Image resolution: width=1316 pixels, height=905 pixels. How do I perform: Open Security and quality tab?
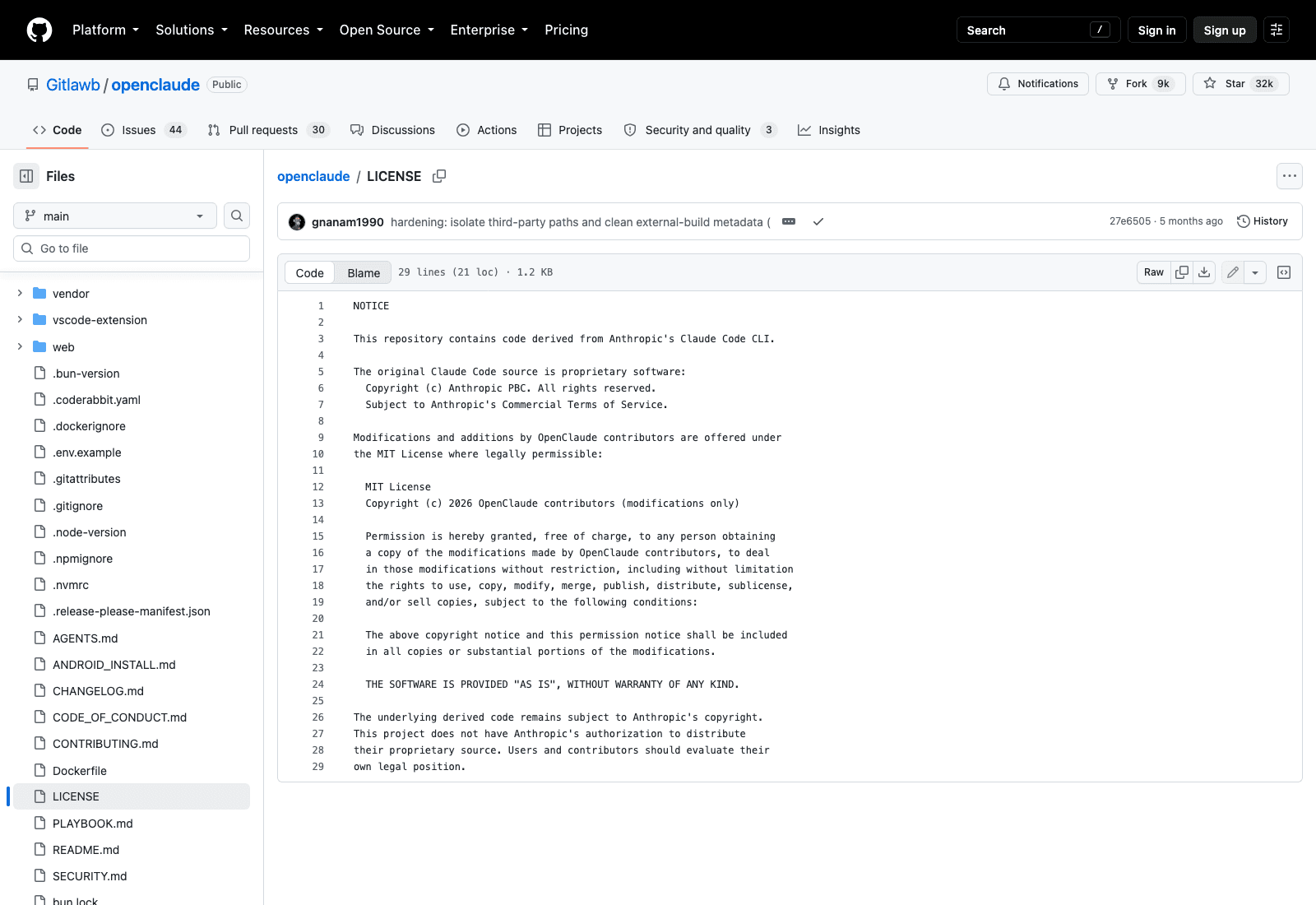click(x=700, y=130)
